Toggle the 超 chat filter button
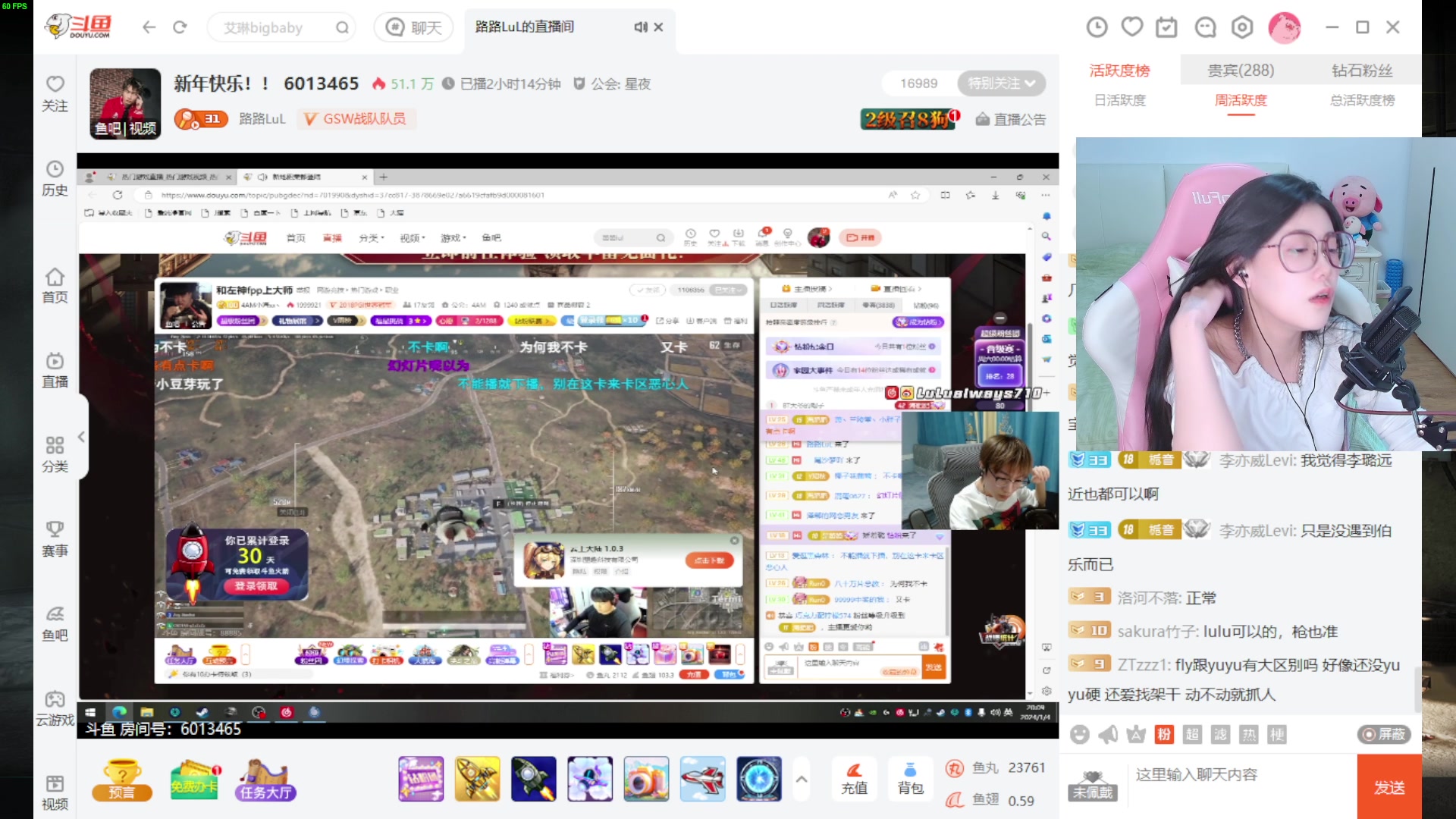Image resolution: width=1456 pixels, height=819 pixels. pyautogui.click(x=1192, y=734)
